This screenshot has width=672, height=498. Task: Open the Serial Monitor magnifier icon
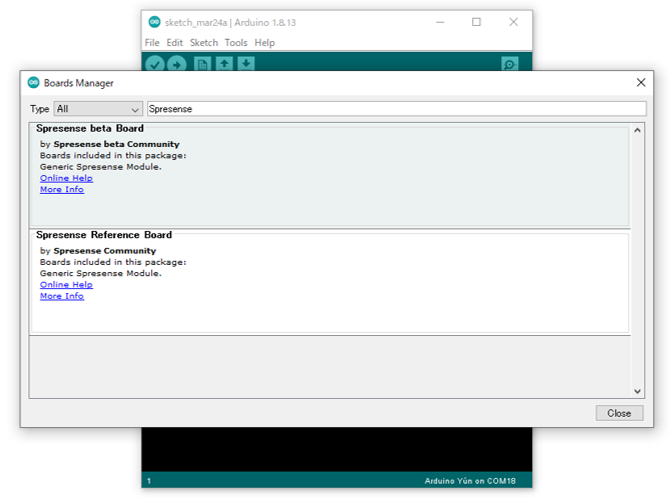click(x=510, y=65)
